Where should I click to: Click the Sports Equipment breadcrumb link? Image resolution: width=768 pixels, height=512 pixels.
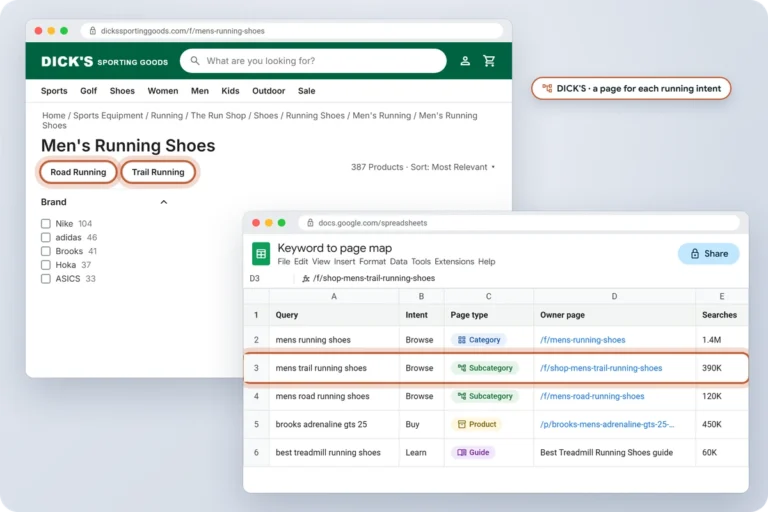[108, 116]
